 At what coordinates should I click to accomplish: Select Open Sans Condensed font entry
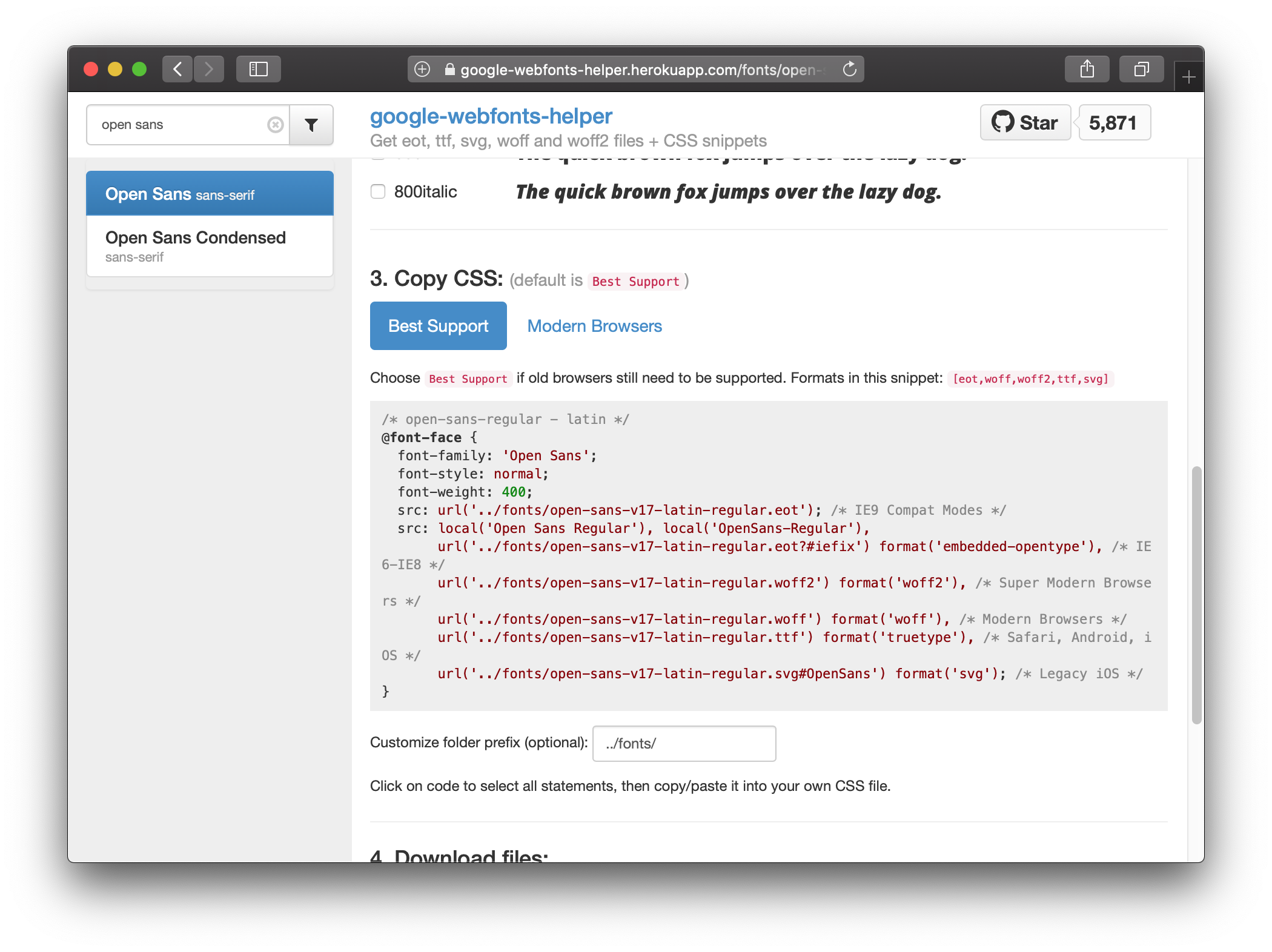point(210,246)
